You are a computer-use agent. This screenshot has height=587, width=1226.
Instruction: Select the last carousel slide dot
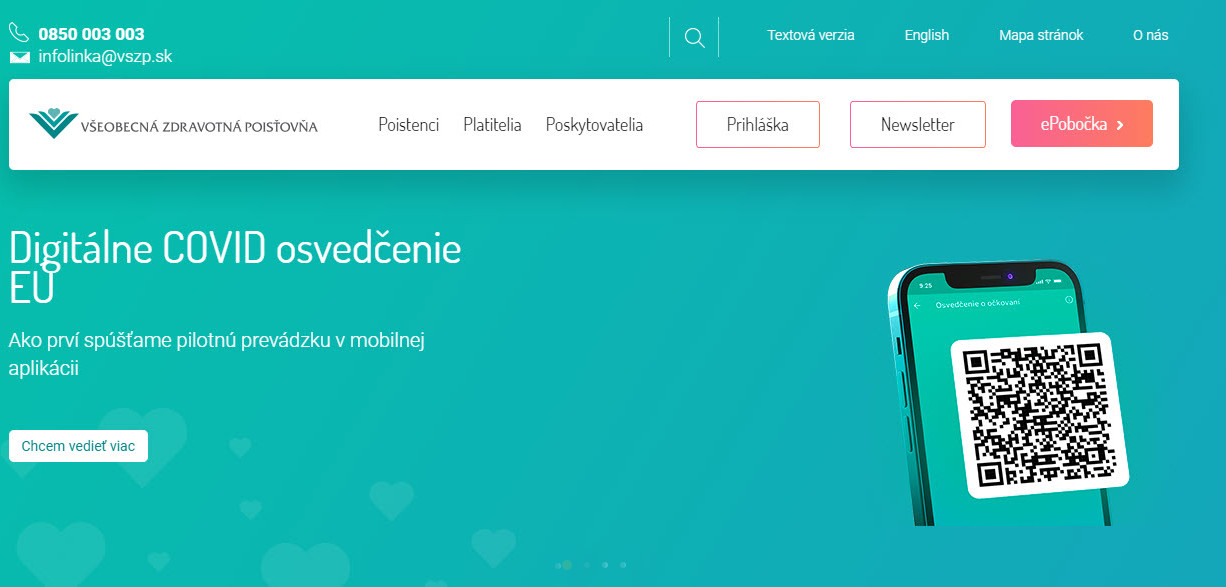623,565
